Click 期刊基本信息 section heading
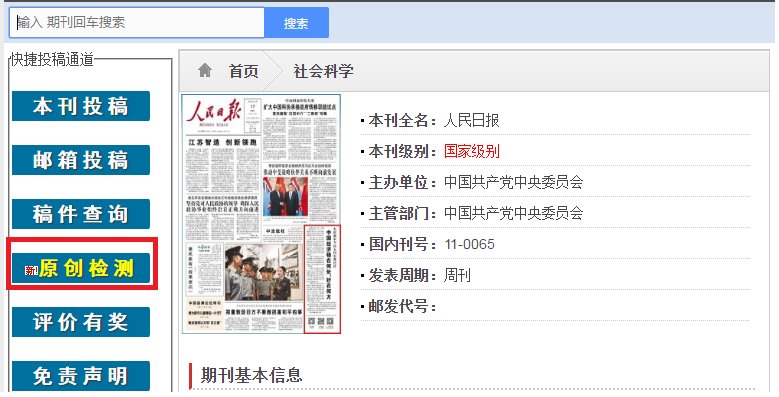This screenshot has height=397, width=779. (251, 375)
